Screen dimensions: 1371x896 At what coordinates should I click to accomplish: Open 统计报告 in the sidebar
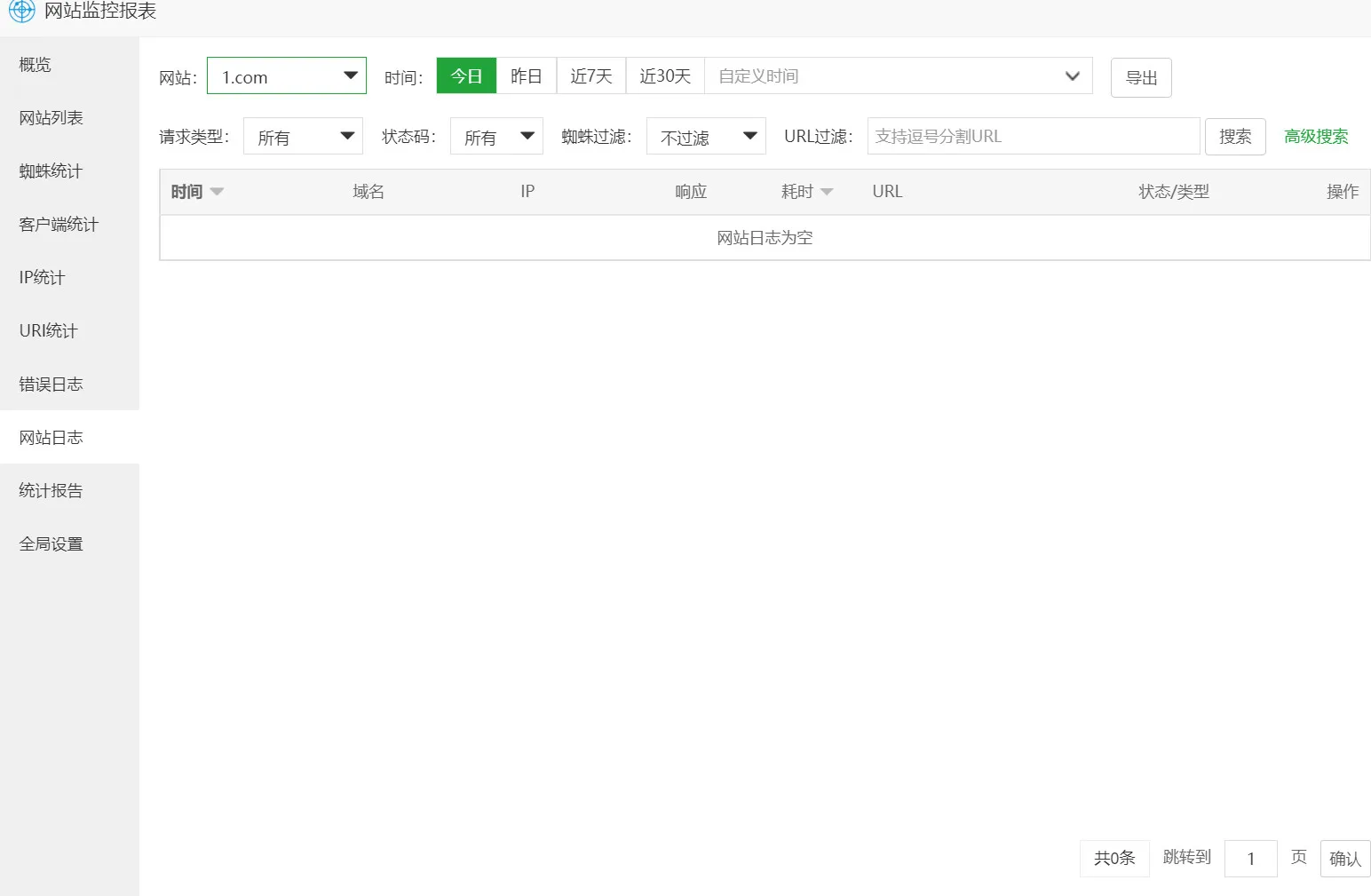[x=69, y=490]
